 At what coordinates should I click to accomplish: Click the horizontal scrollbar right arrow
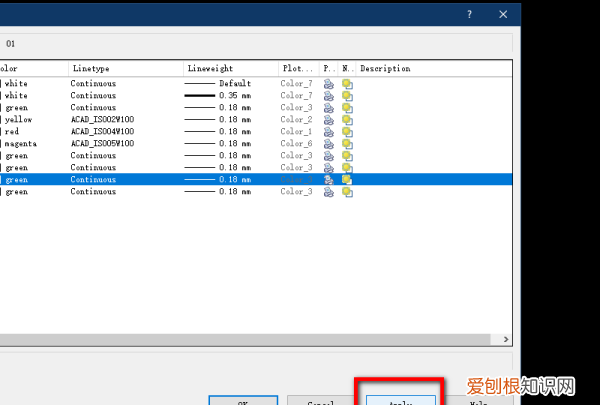pyautogui.click(x=506, y=340)
